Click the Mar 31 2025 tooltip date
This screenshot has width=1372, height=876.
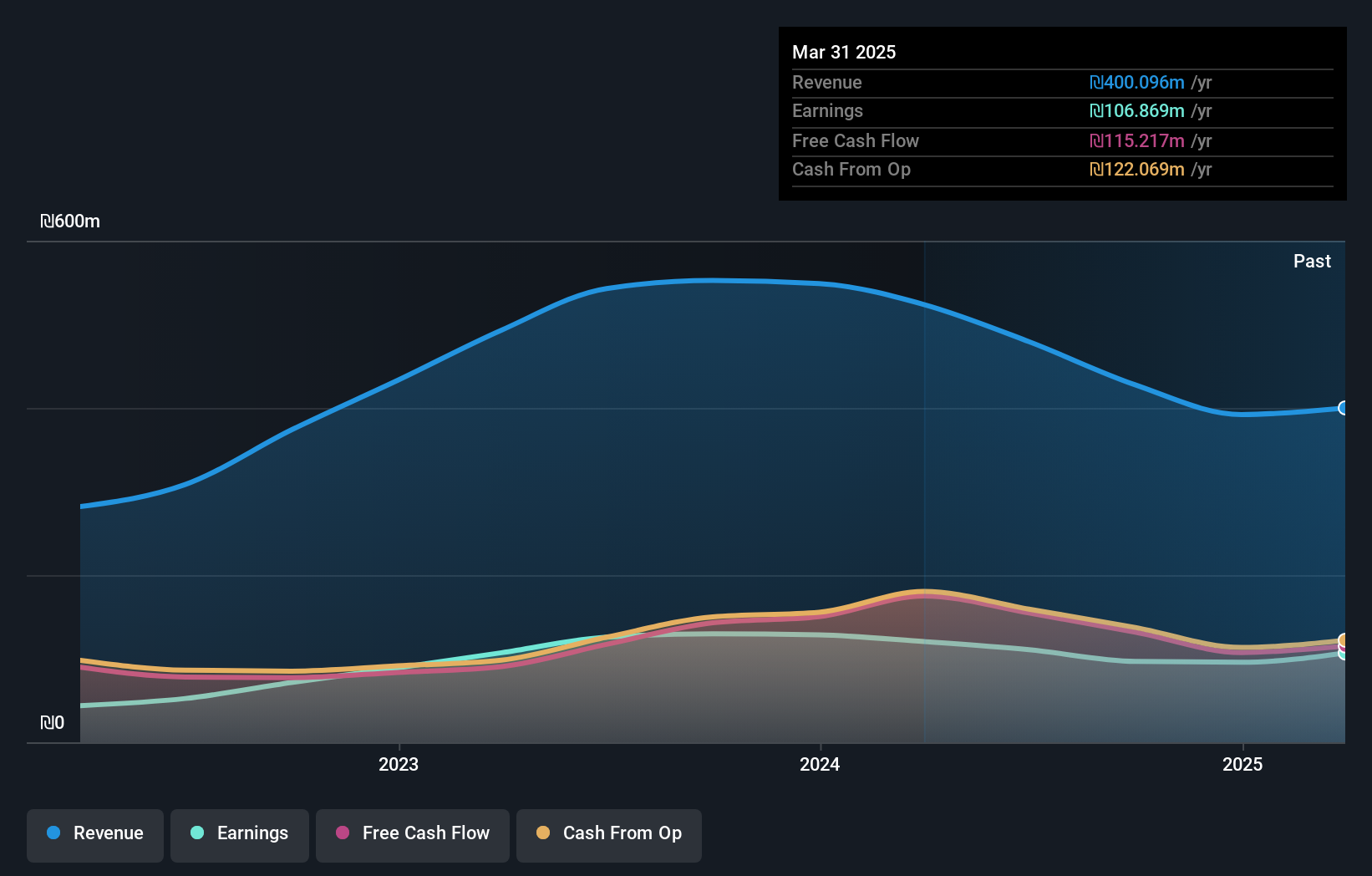tap(844, 52)
